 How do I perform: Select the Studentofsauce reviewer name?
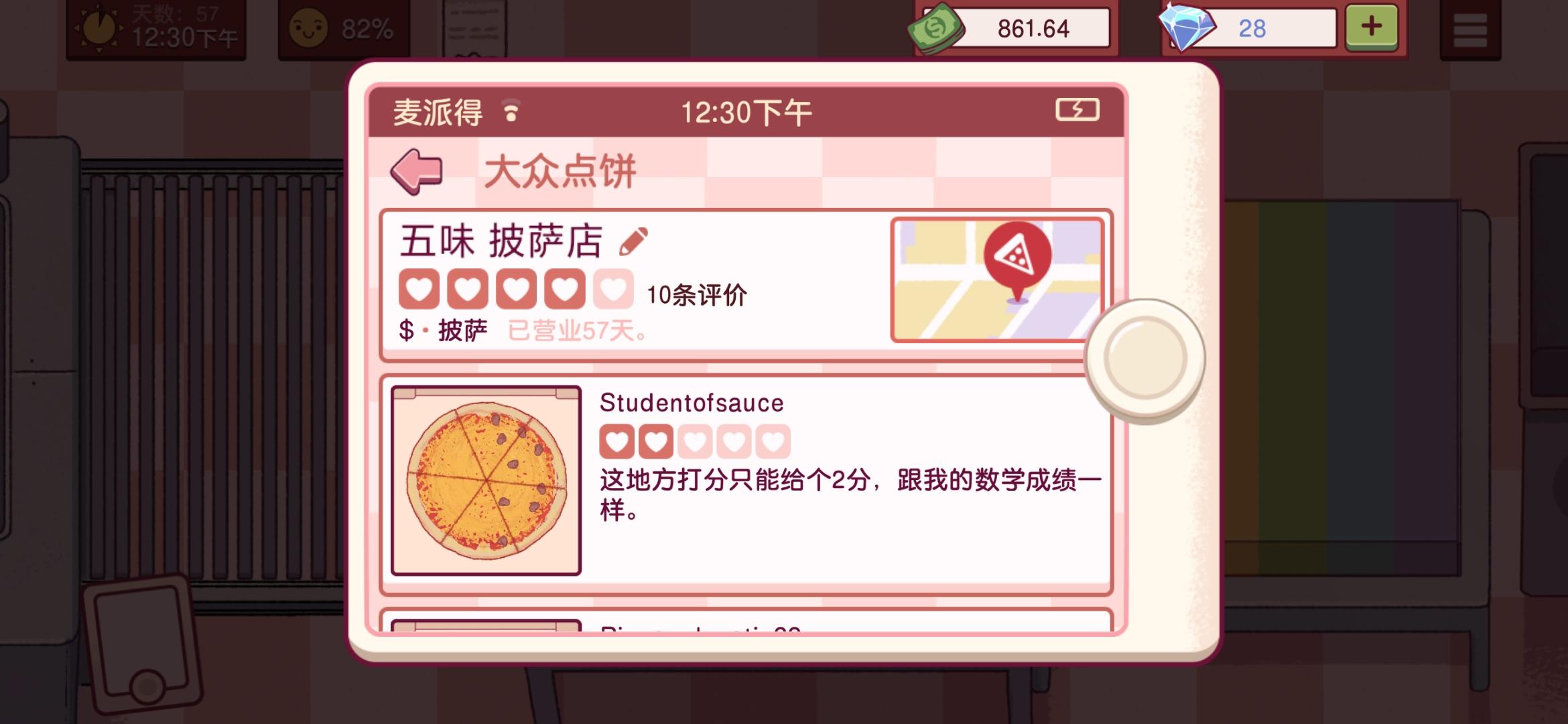[692, 403]
